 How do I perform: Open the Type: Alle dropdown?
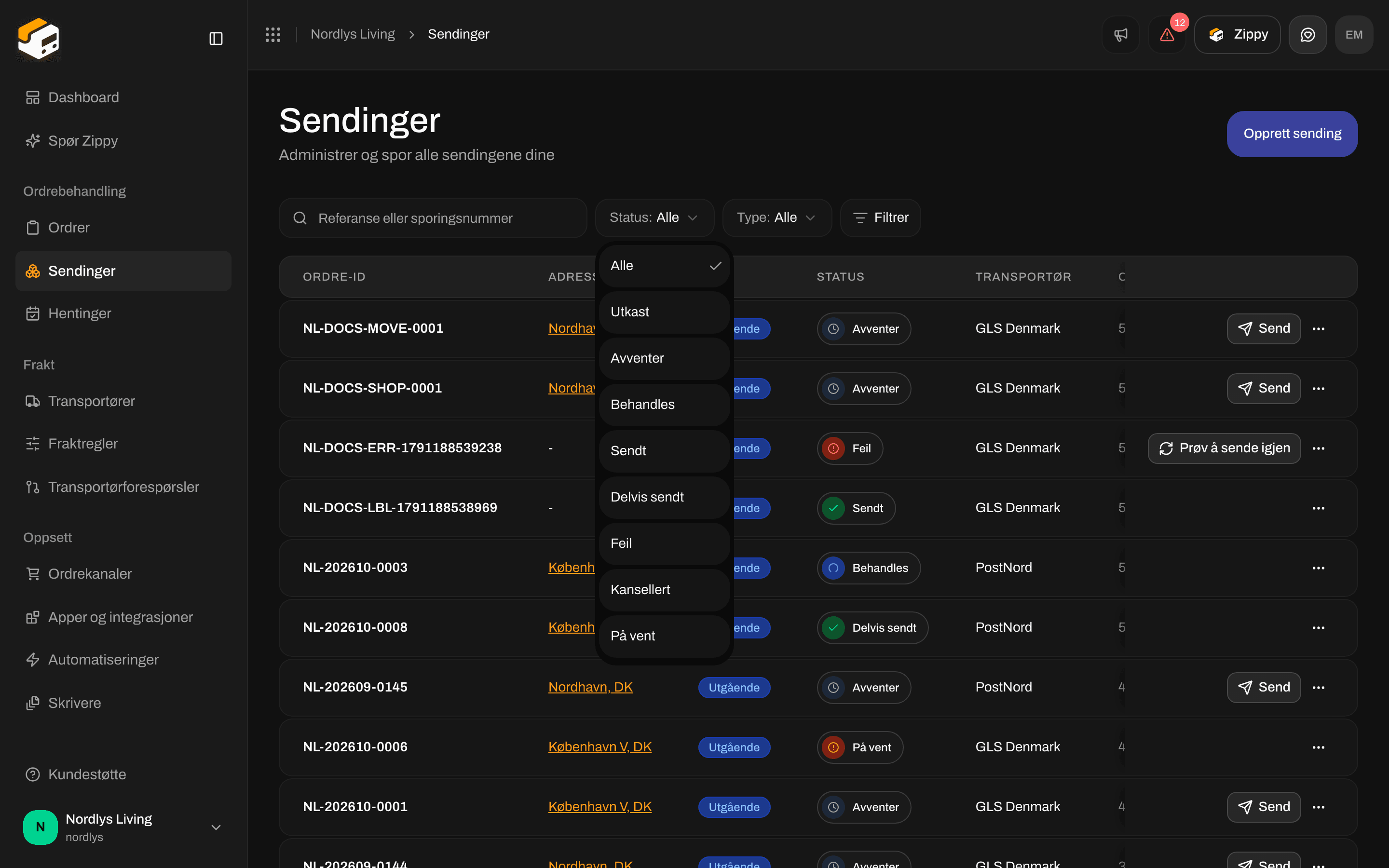click(x=776, y=217)
